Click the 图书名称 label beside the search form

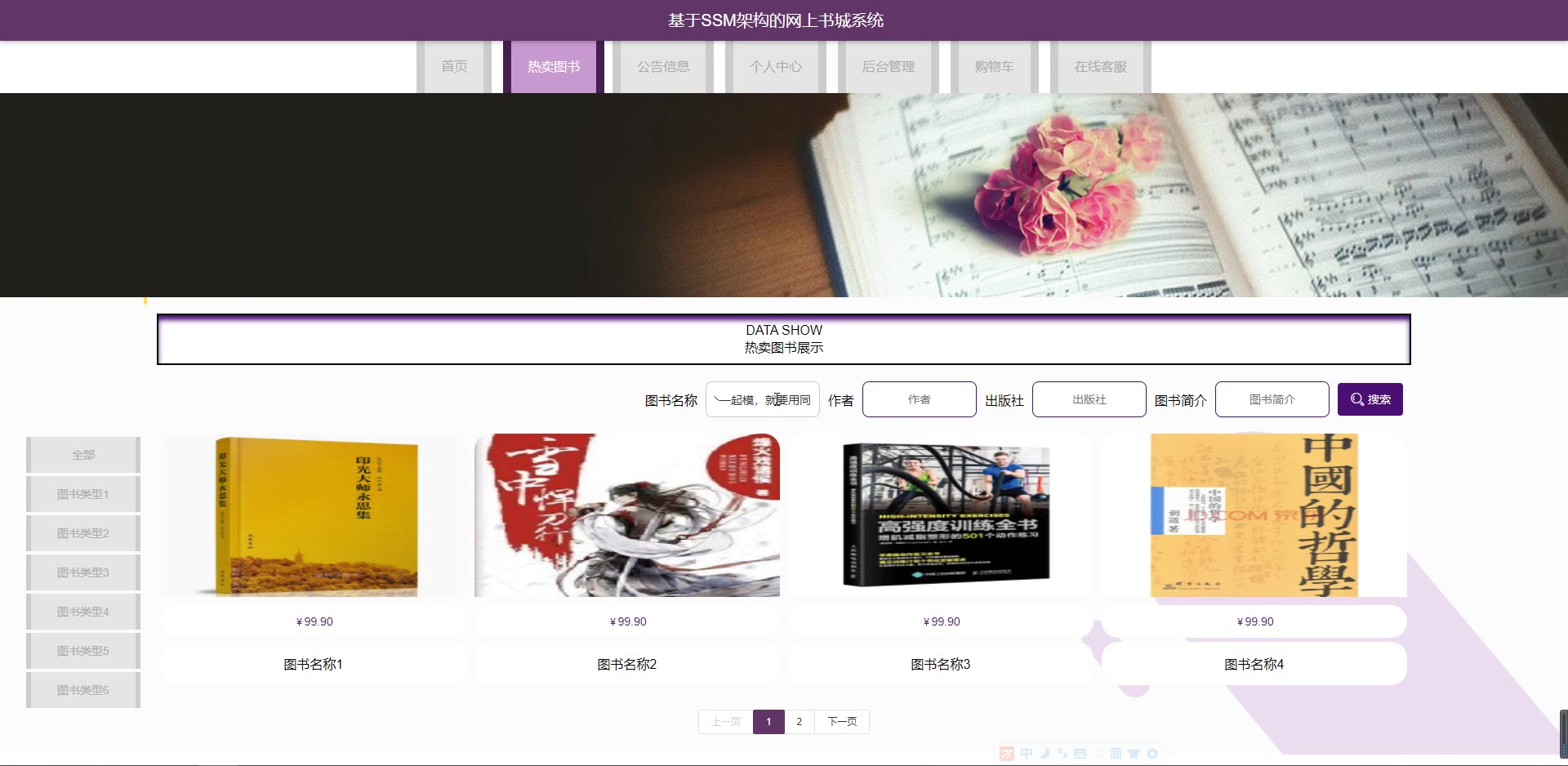(671, 400)
